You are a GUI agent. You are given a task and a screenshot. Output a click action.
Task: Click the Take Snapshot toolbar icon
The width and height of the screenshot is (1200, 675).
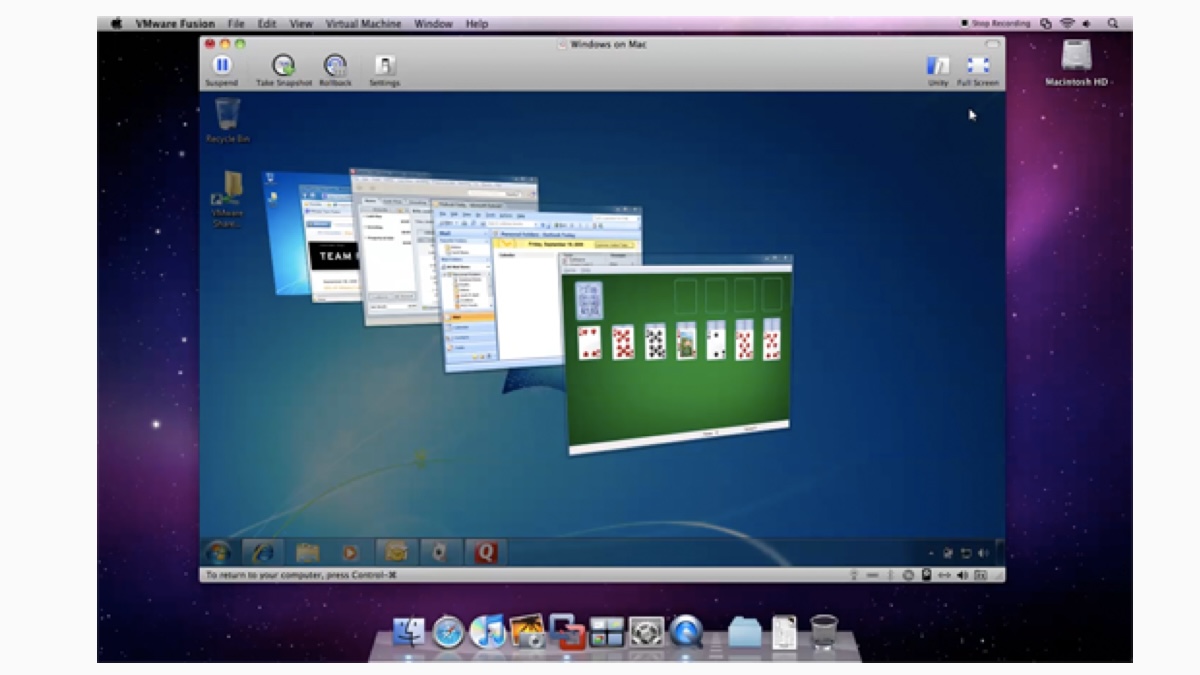[284, 66]
